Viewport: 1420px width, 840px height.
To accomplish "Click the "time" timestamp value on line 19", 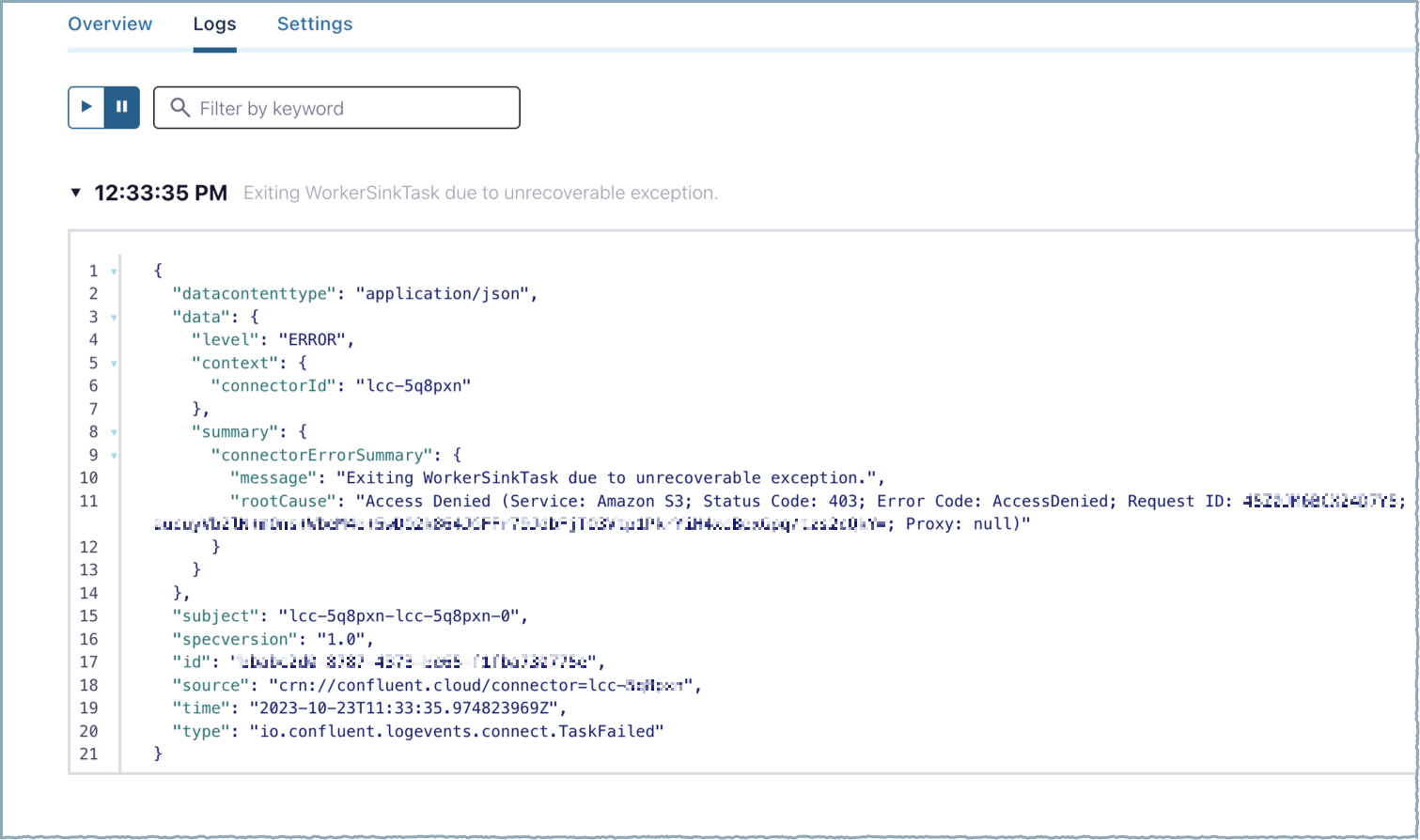I will click(x=407, y=708).
